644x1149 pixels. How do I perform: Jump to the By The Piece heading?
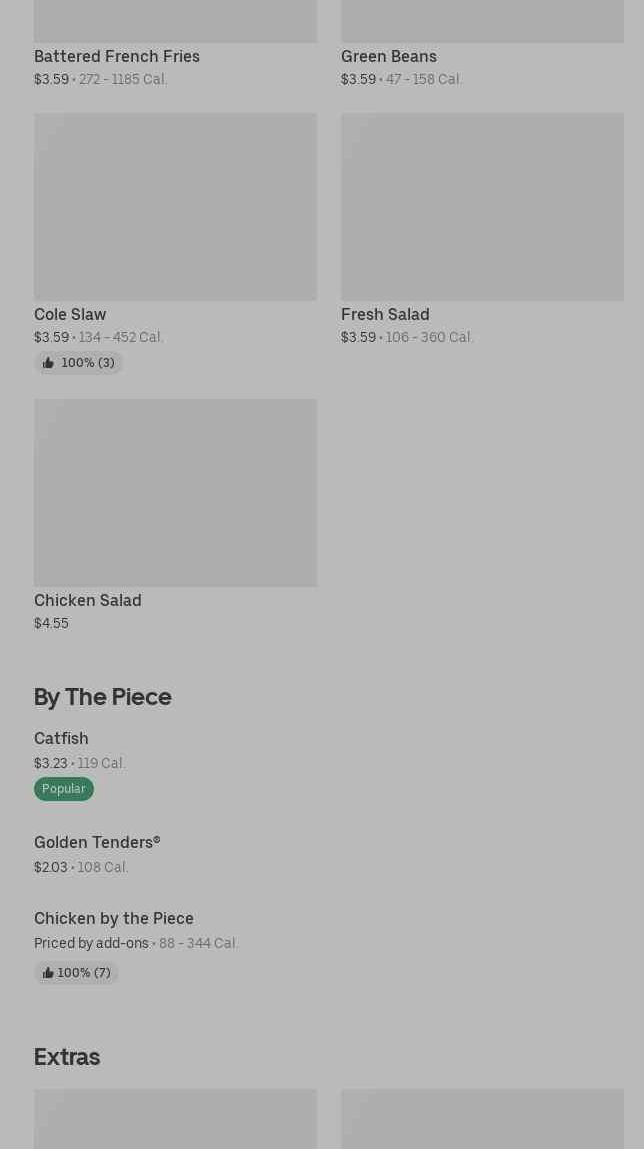[x=103, y=696]
